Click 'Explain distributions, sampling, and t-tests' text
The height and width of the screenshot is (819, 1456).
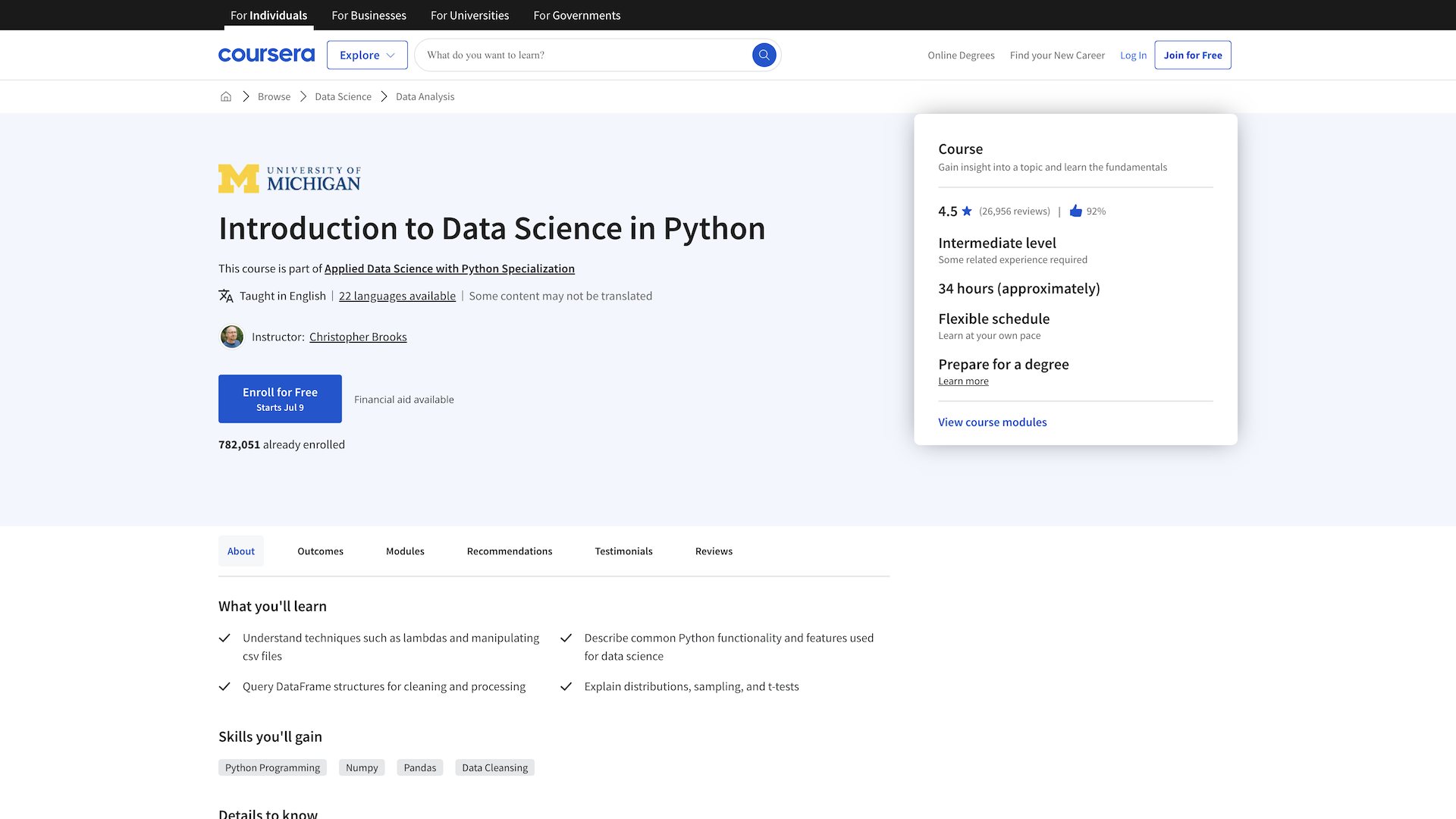point(692,686)
